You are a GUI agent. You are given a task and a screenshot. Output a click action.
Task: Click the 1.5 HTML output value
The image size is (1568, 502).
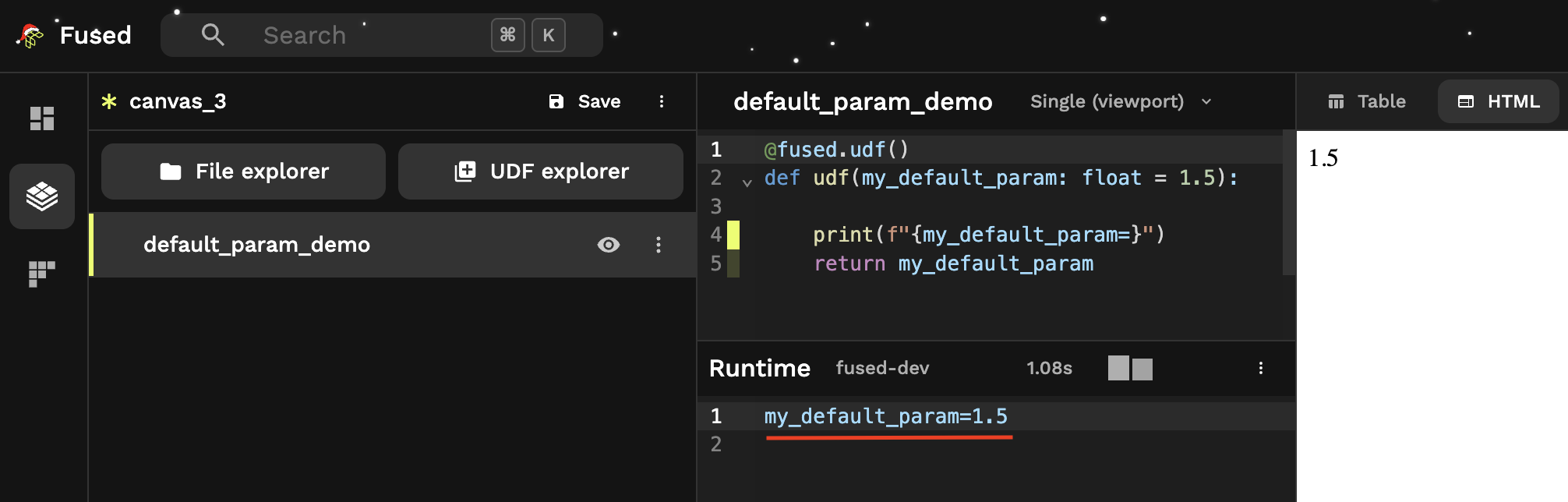click(x=1323, y=158)
